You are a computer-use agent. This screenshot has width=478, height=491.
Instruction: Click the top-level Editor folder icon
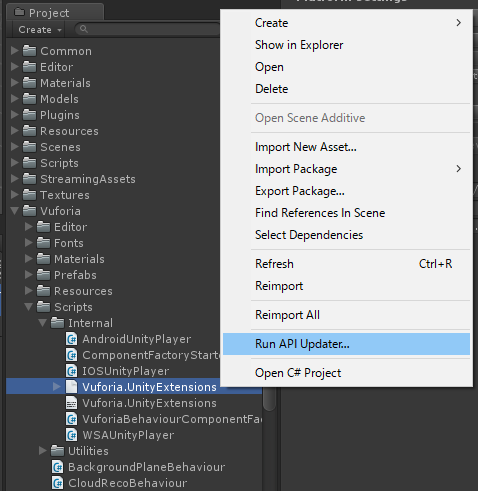29,67
